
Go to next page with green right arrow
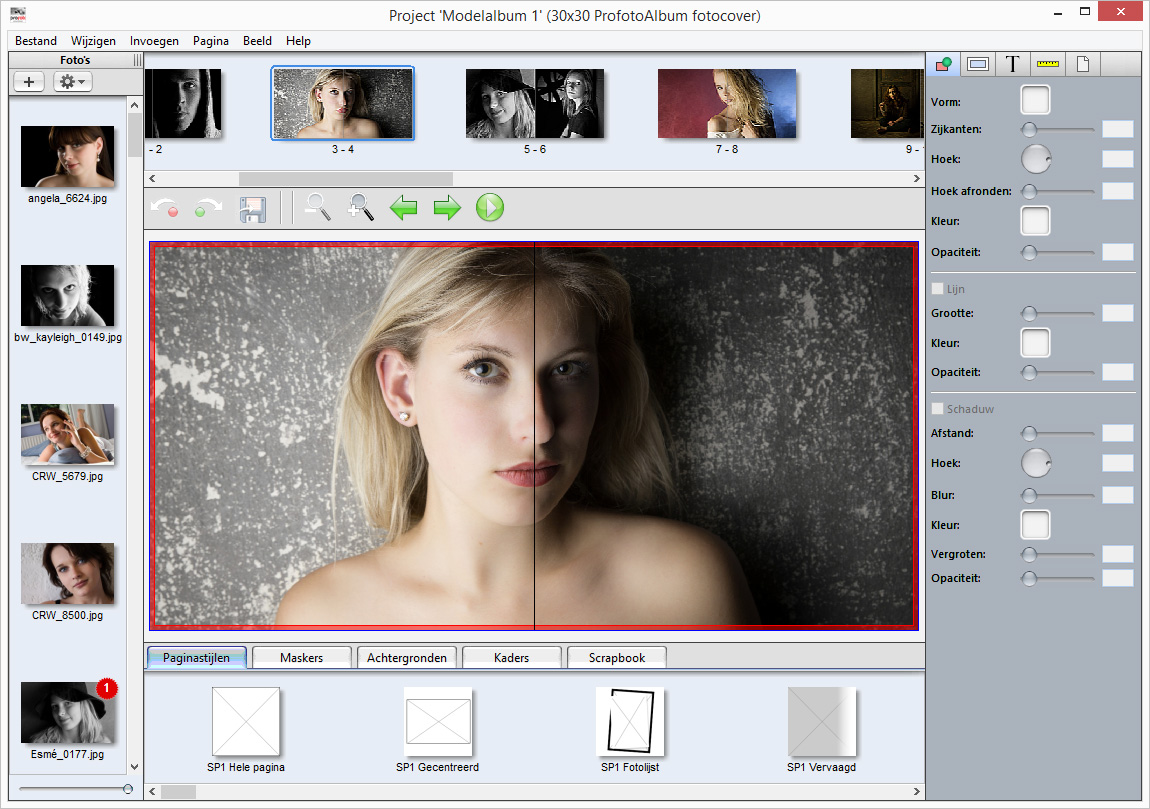pos(447,208)
